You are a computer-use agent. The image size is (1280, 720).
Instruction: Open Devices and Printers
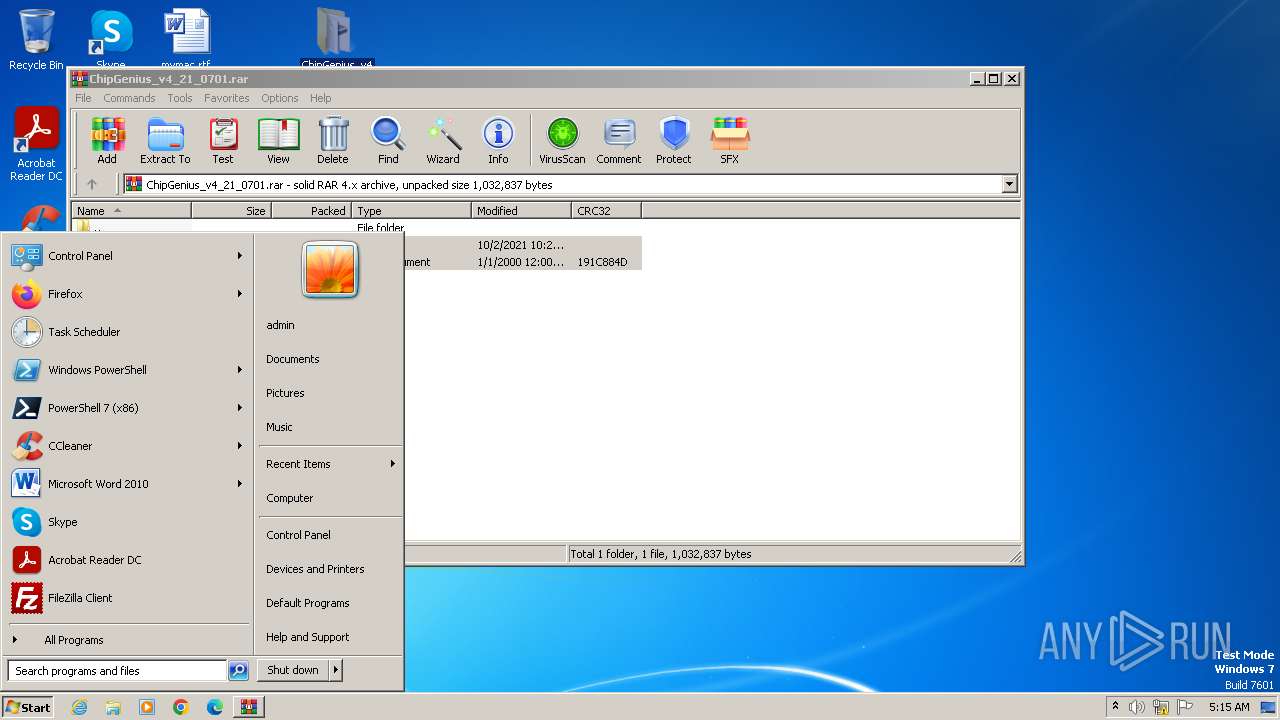point(315,569)
